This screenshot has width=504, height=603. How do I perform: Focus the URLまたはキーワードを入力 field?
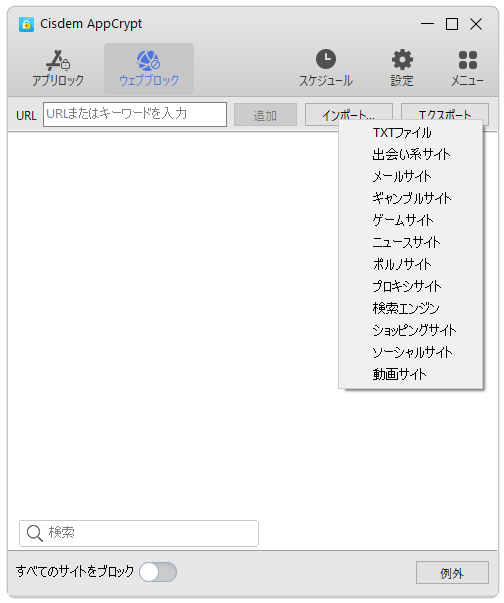pos(135,114)
